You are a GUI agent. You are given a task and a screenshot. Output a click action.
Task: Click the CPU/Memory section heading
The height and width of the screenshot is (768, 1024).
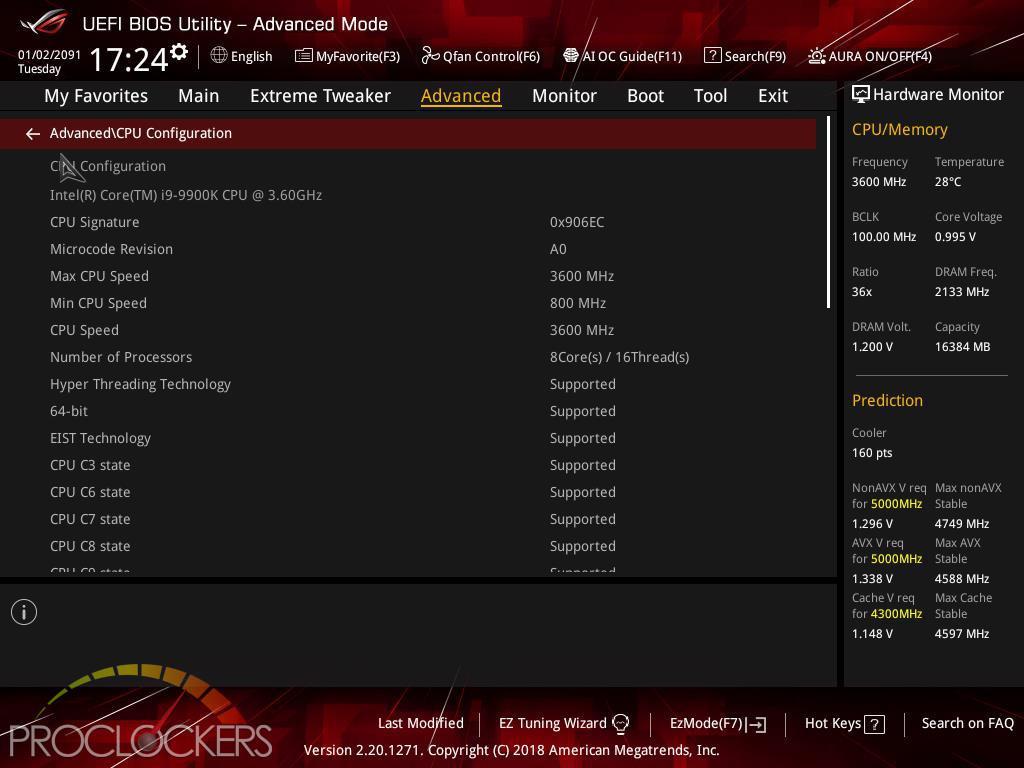click(x=899, y=130)
